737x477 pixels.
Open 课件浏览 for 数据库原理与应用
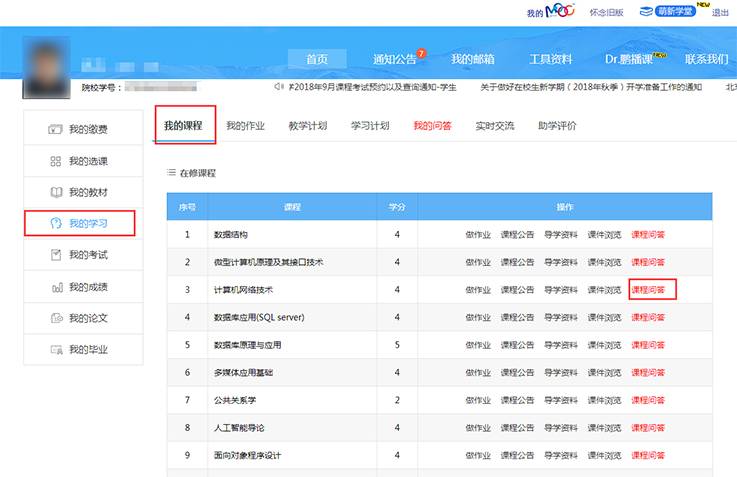click(x=604, y=345)
